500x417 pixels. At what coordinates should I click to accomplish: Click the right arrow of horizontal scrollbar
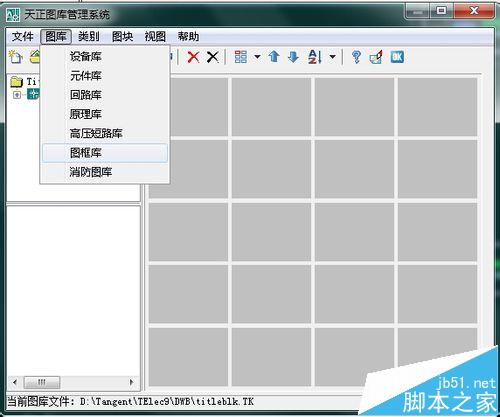tap(131, 382)
